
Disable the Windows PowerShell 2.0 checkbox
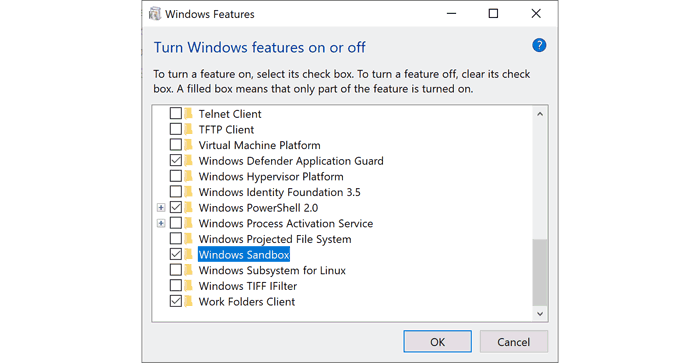176,207
